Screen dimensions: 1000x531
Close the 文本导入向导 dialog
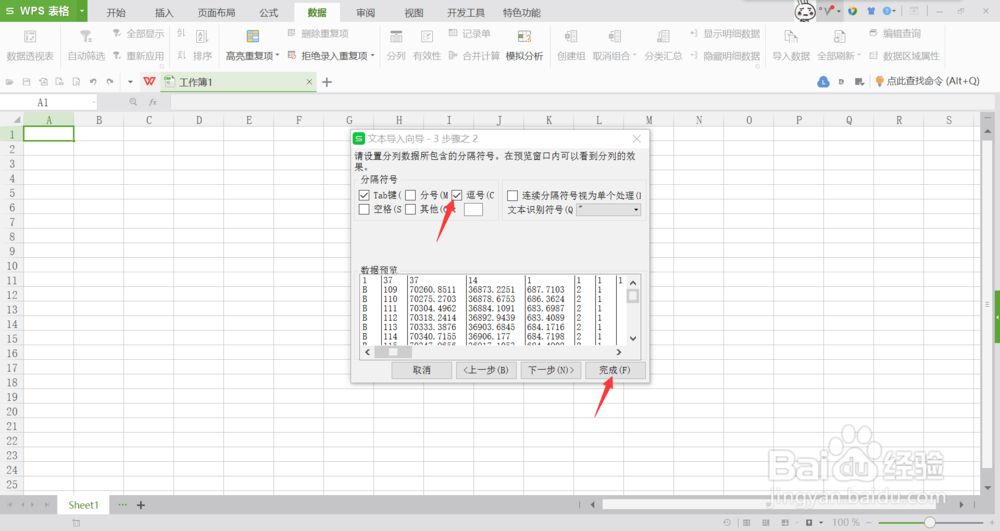click(636, 138)
